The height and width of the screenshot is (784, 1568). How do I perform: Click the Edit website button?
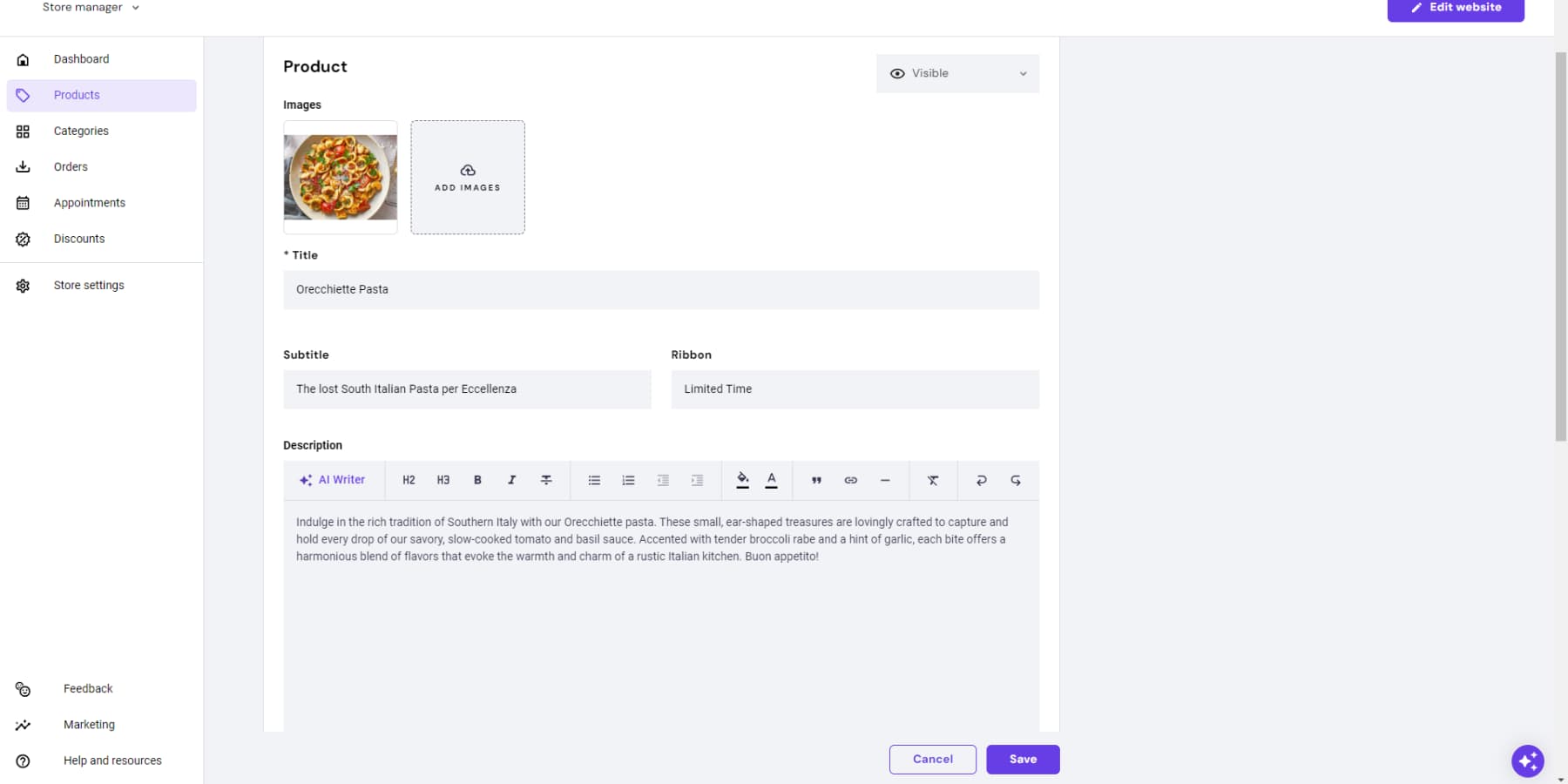[x=1455, y=7]
